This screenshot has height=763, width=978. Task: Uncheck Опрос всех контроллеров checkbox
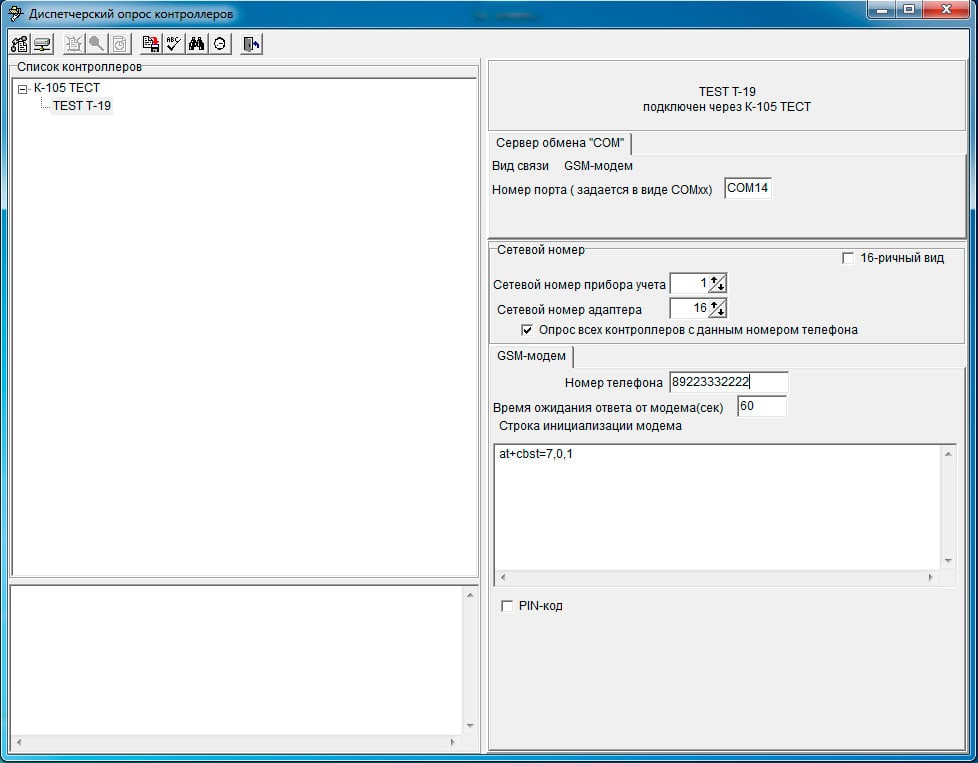[527, 330]
